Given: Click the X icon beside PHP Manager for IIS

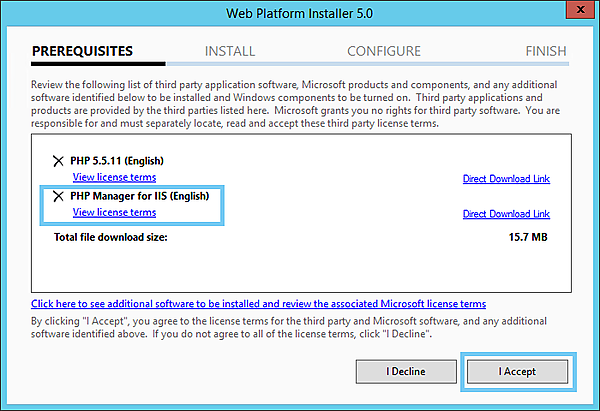Looking at the screenshot, I should 57,196.
